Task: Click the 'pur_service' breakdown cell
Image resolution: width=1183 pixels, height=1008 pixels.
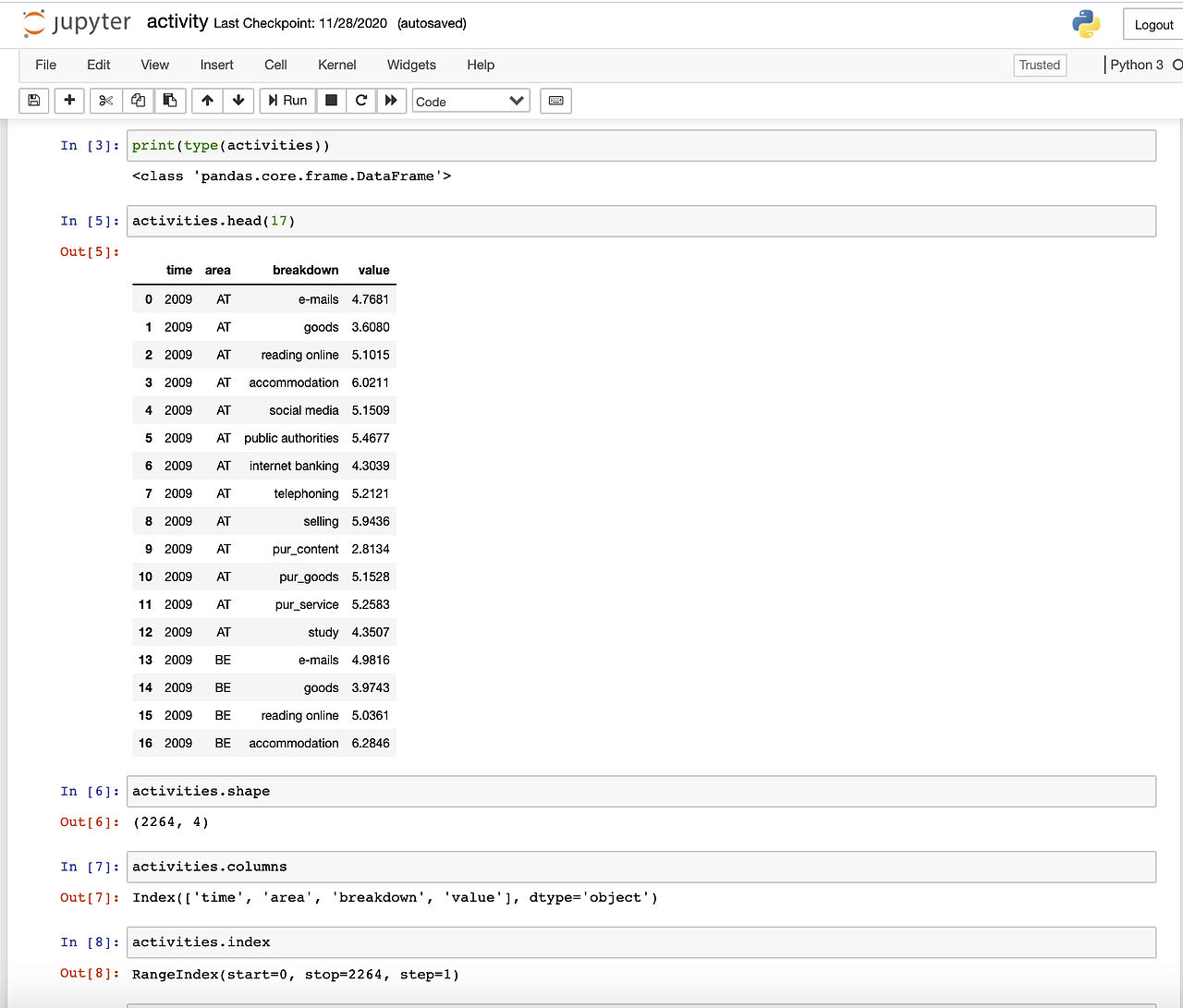Action: pos(307,604)
